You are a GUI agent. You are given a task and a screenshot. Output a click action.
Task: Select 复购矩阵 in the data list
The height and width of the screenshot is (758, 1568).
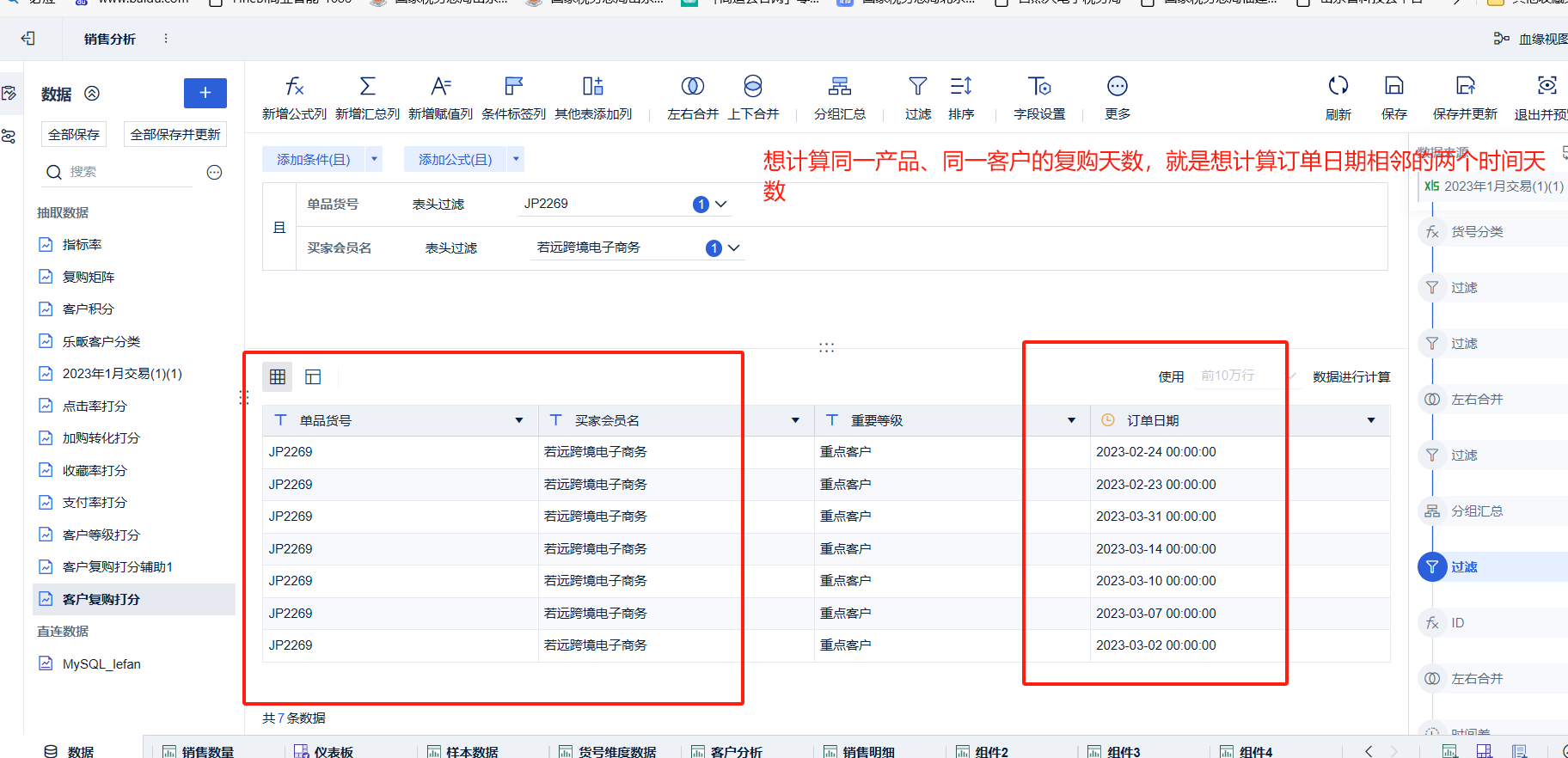(89, 277)
